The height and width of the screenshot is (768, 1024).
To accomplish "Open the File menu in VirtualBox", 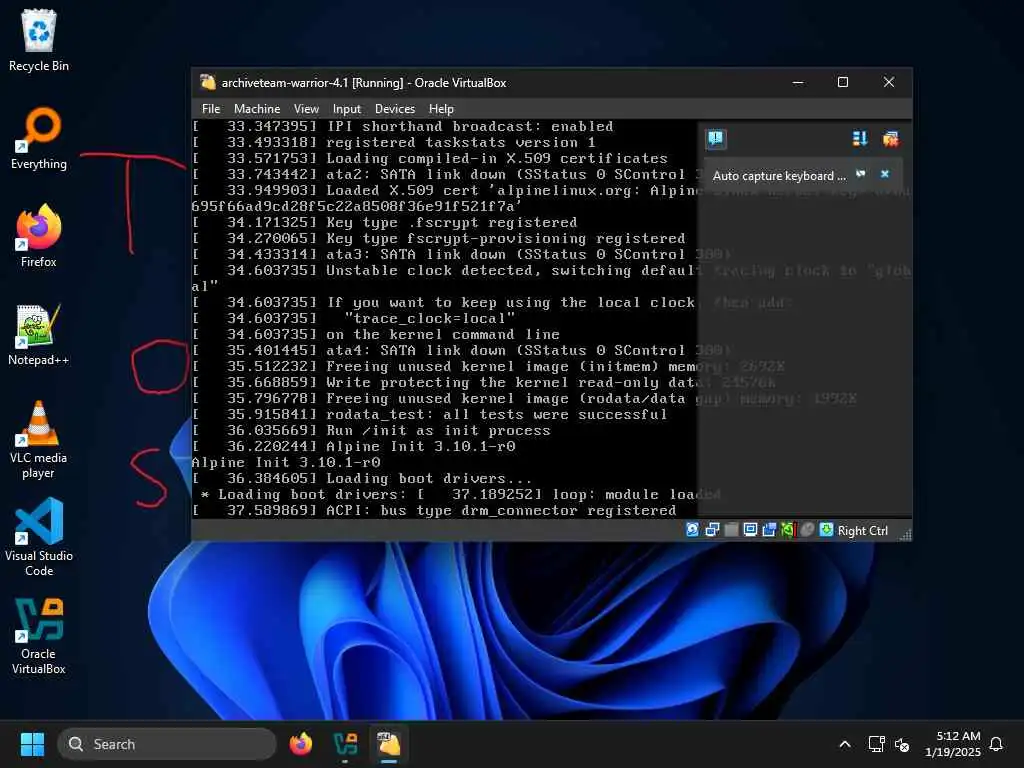I will pos(211,108).
